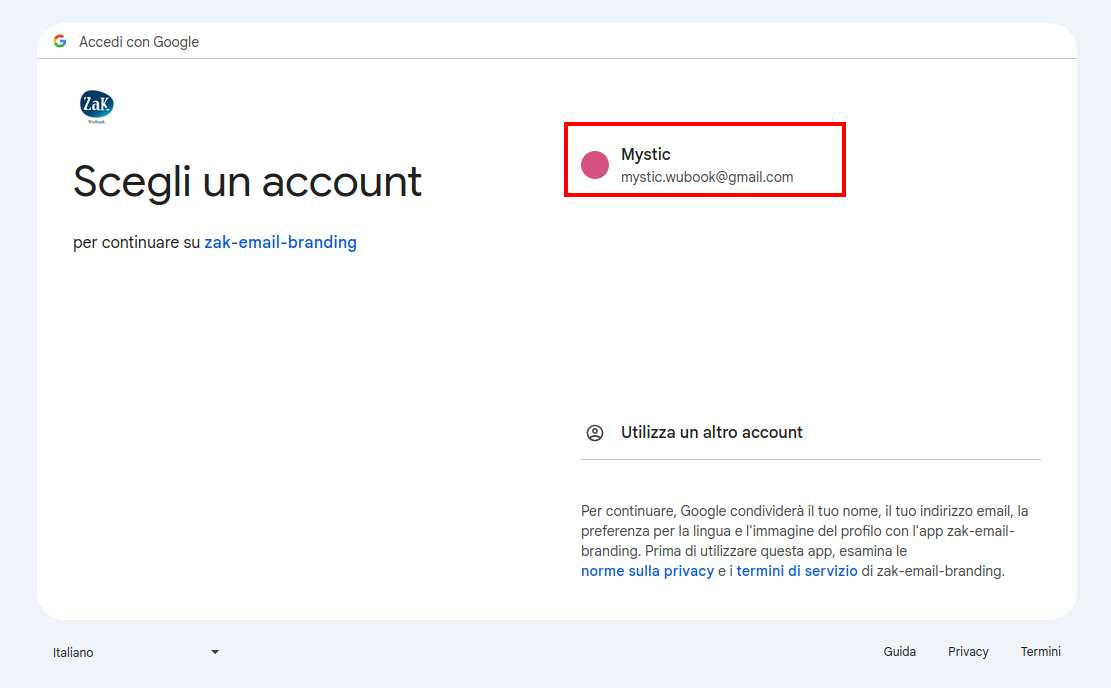Click the Google data sharing disclosure paragraph
This screenshot has width=1111, height=688.
[x=800, y=531]
